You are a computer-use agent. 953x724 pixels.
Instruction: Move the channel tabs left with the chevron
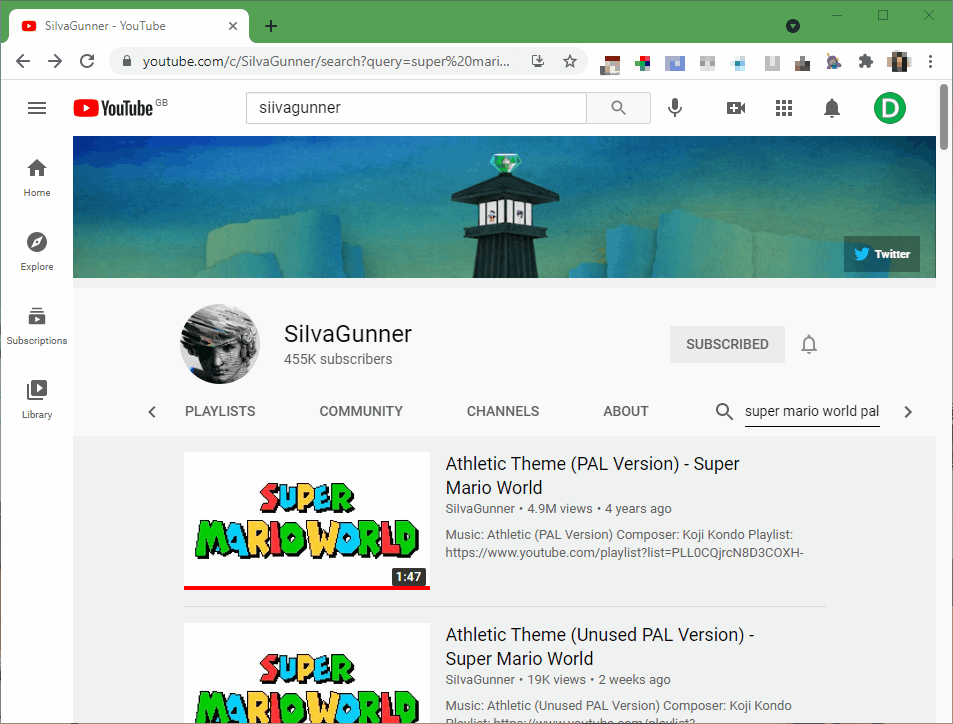click(152, 412)
